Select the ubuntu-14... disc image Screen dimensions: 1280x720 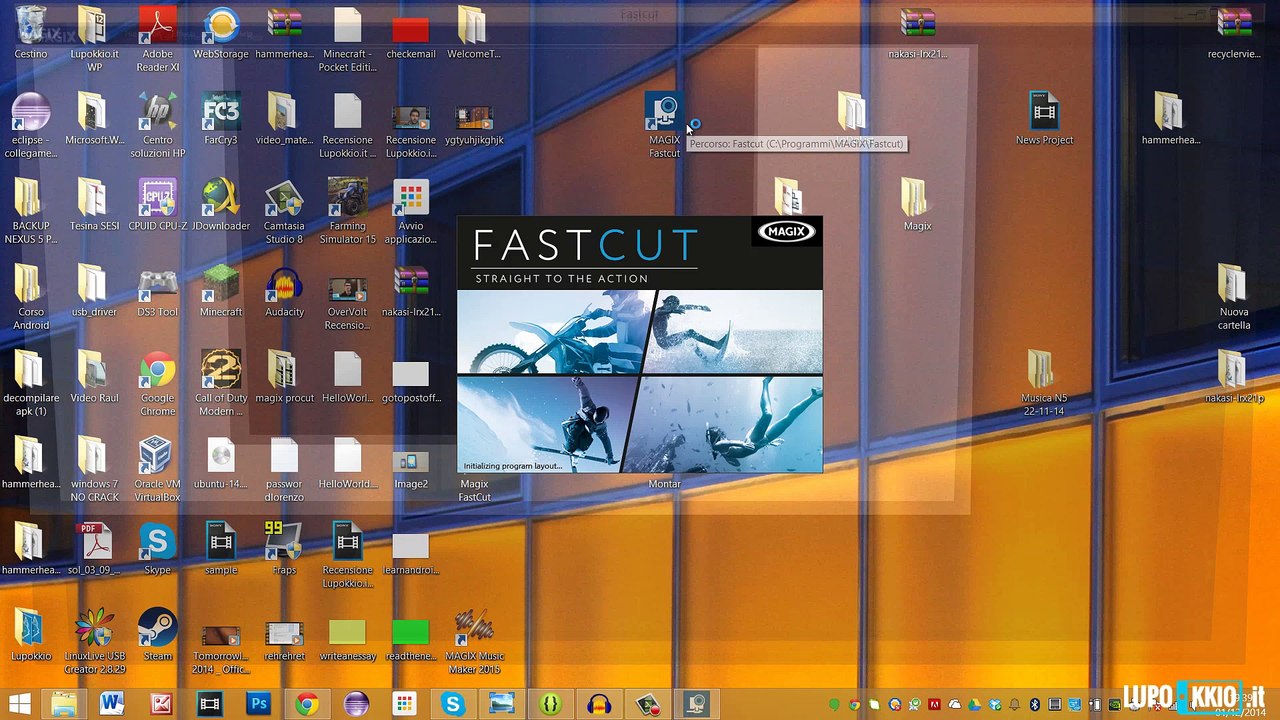click(x=221, y=462)
